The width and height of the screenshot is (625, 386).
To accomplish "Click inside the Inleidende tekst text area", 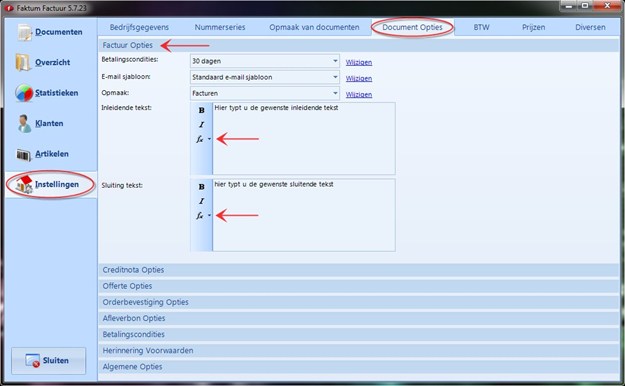I will coord(304,138).
